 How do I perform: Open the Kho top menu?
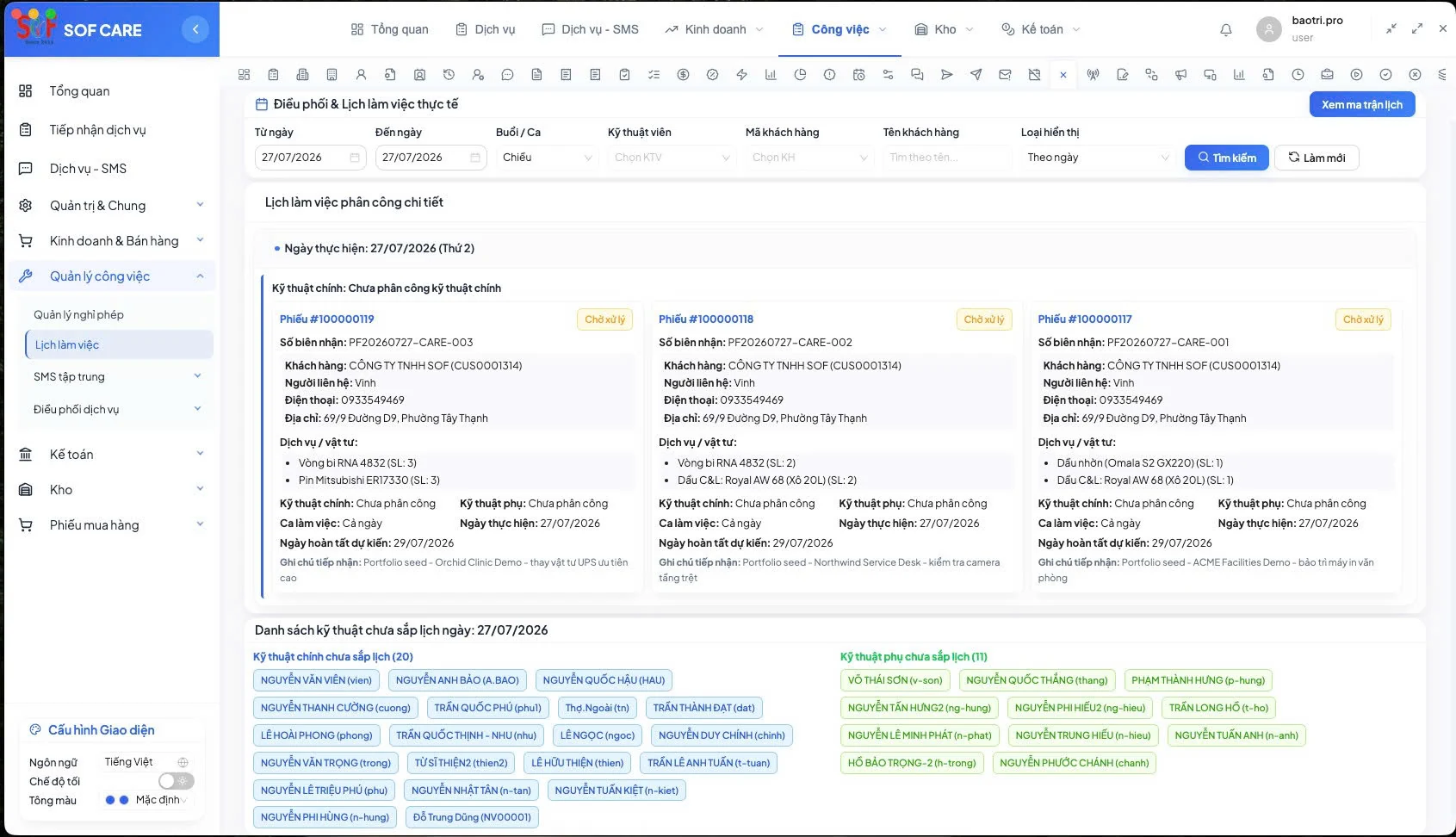[x=944, y=29]
